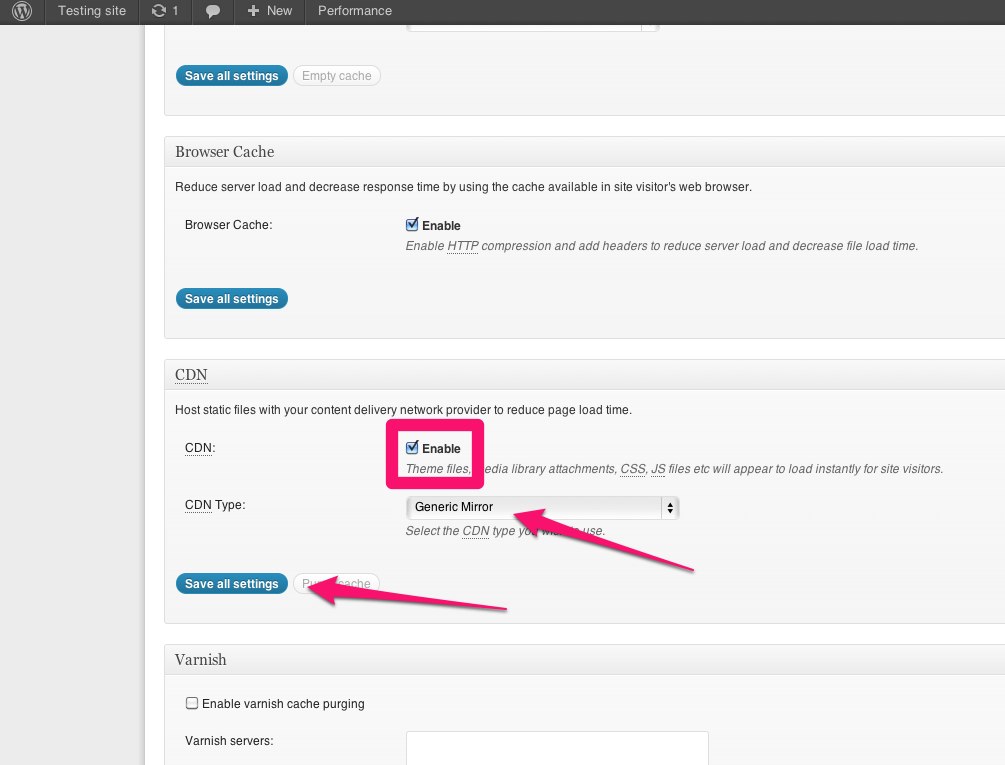Open the comments bubble icon
This screenshot has width=1005, height=765.
[212, 11]
